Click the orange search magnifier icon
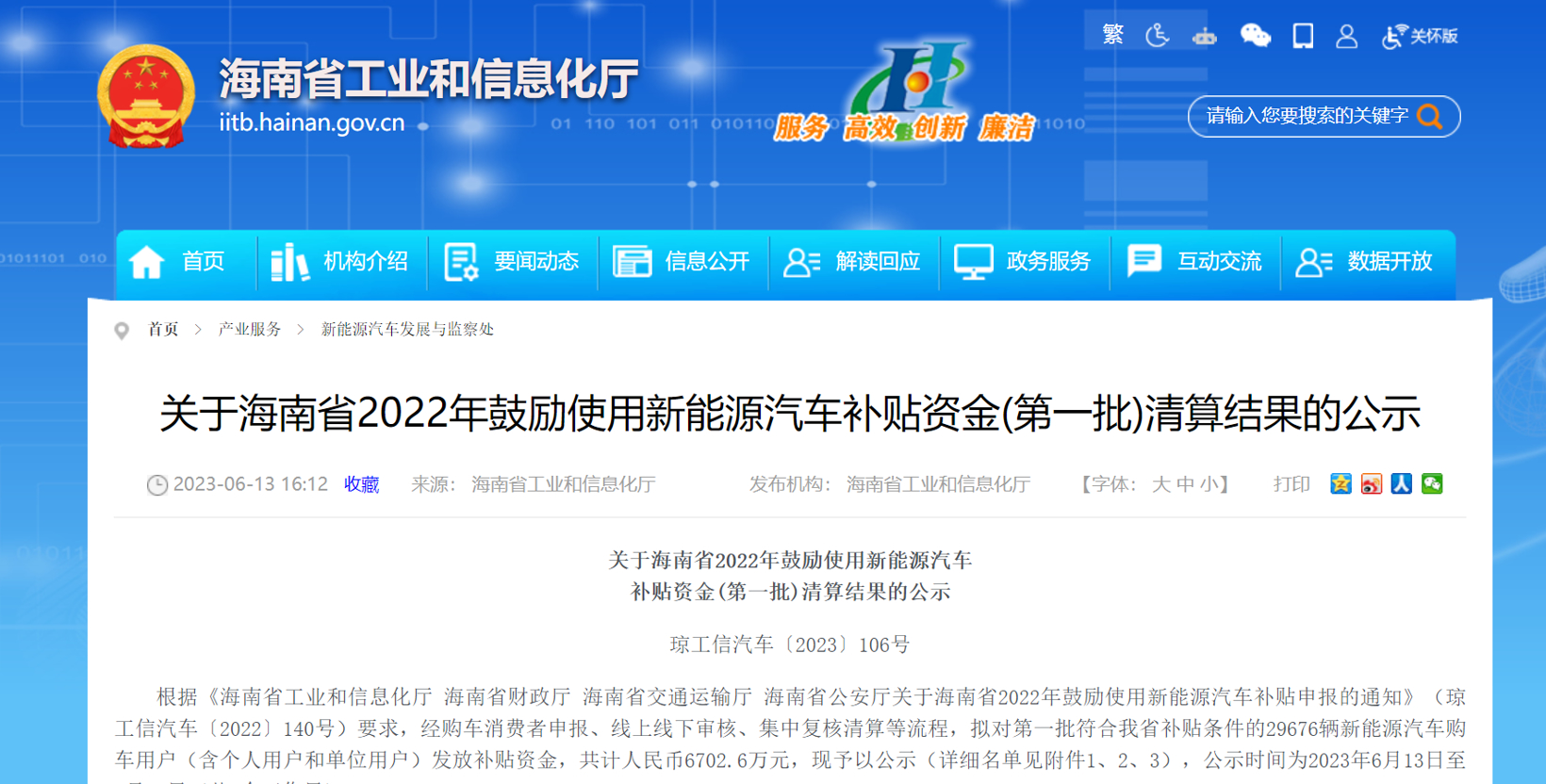Image resolution: width=1546 pixels, height=784 pixels. 1429,116
